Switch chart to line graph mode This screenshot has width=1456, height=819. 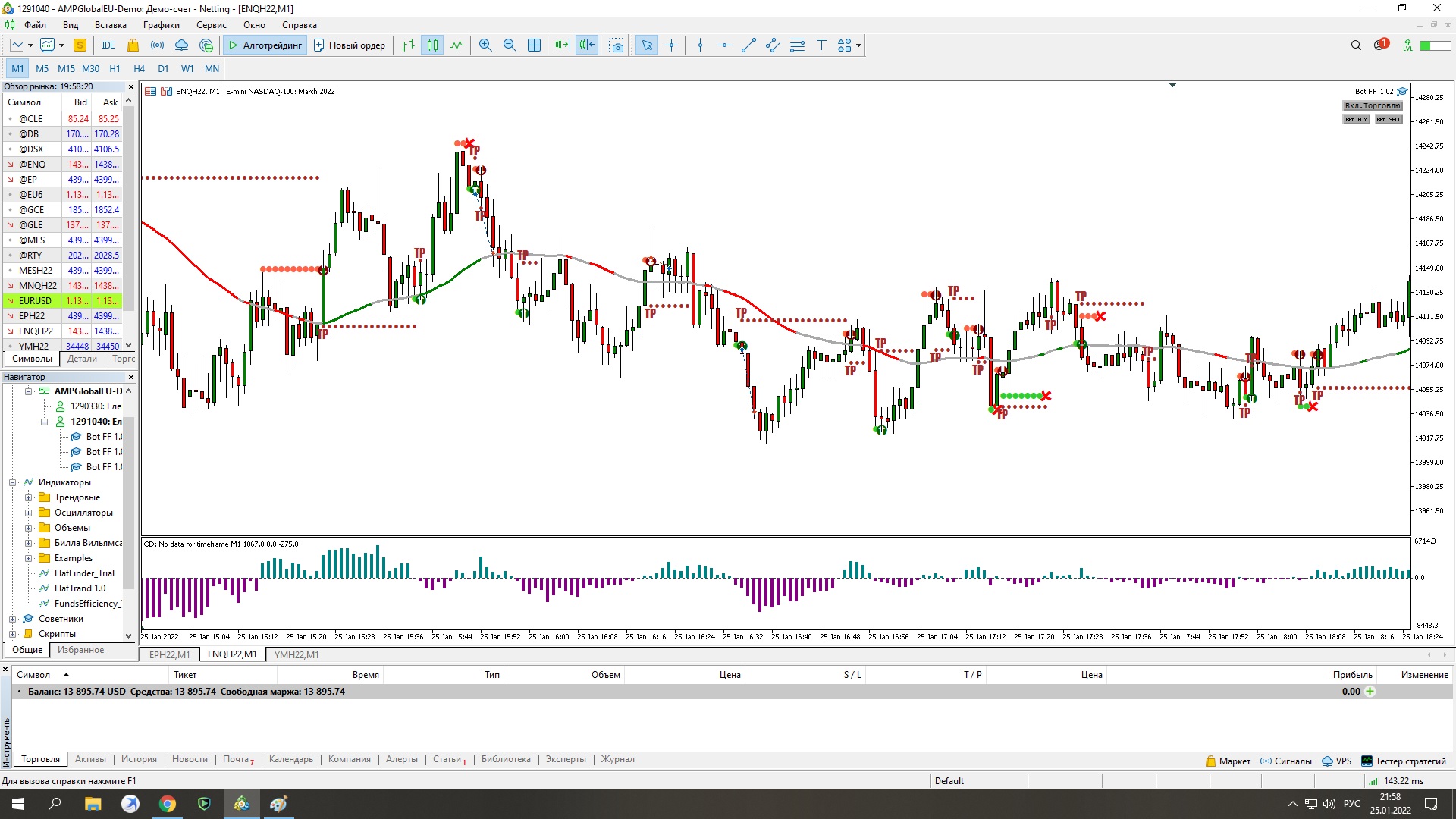coord(457,45)
